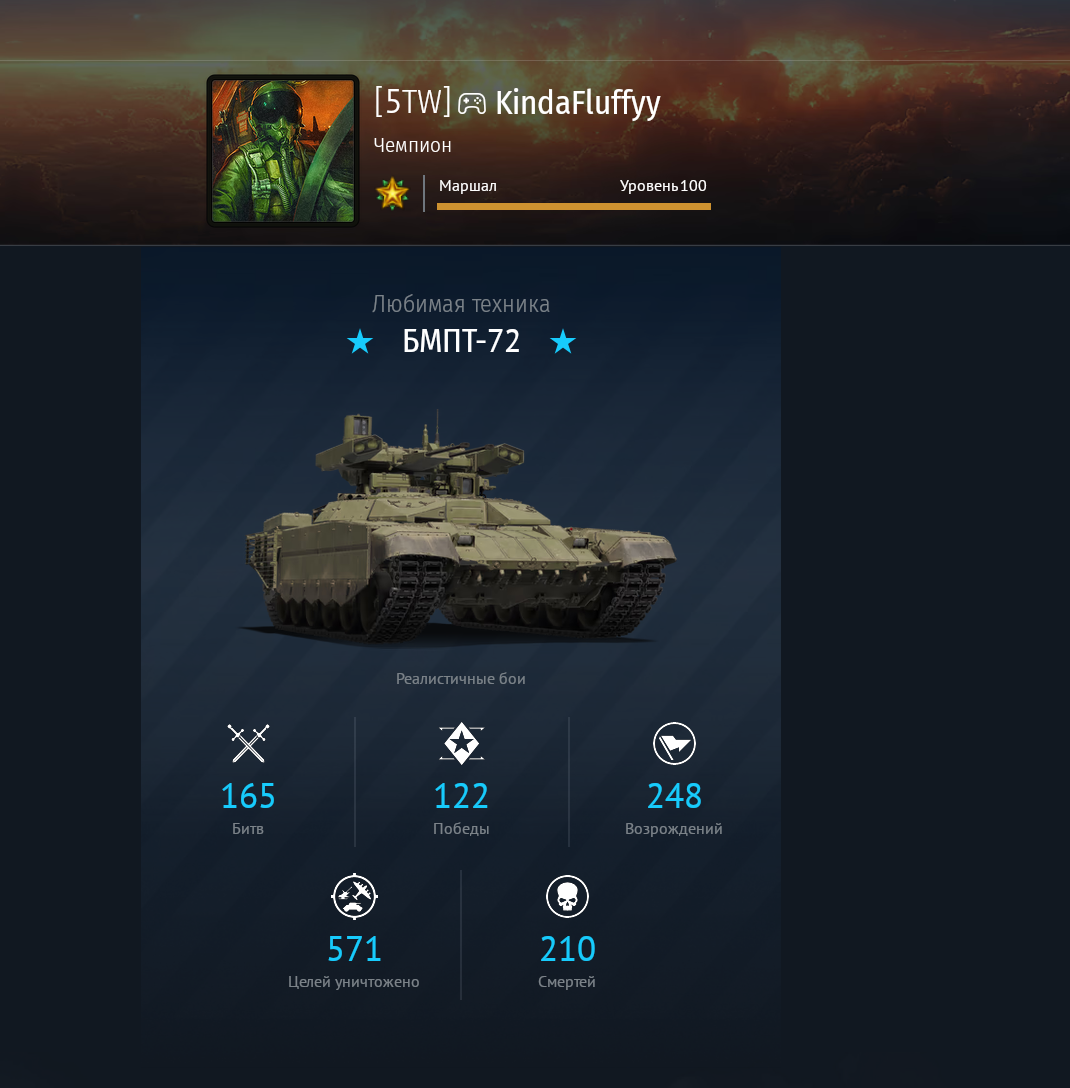1070x1088 pixels.
Task: Click the Победы star emblem icon
Action: [x=461, y=743]
